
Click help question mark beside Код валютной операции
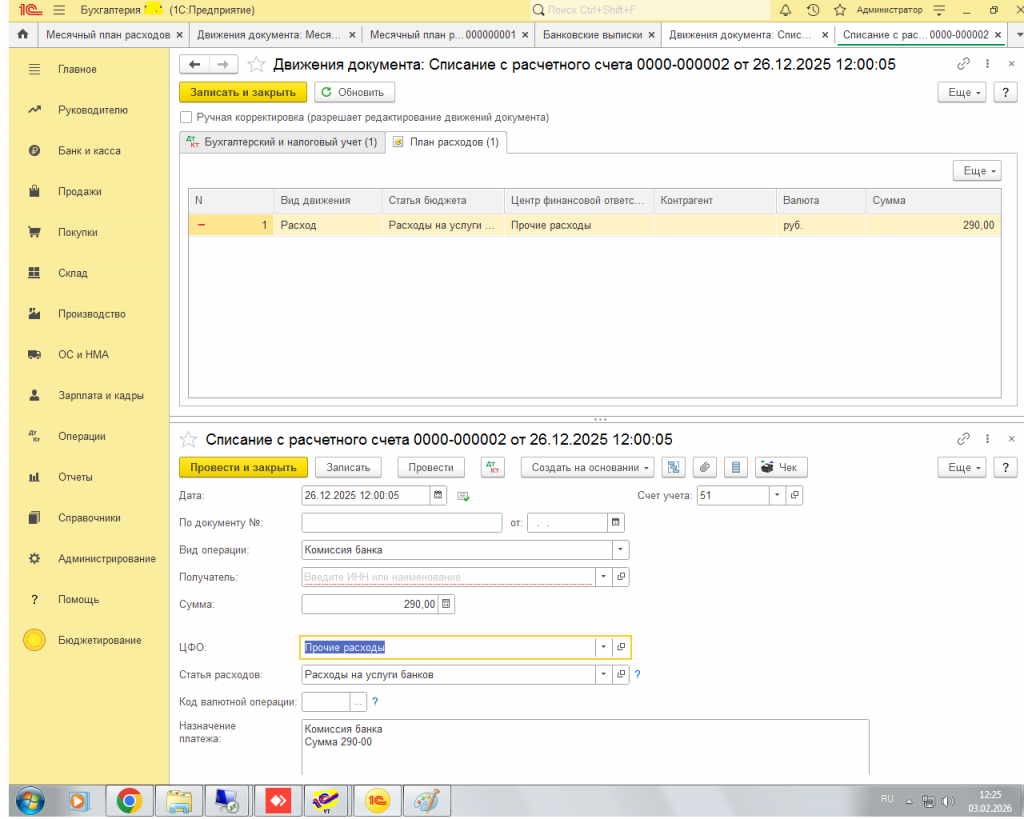tap(375, 702)
